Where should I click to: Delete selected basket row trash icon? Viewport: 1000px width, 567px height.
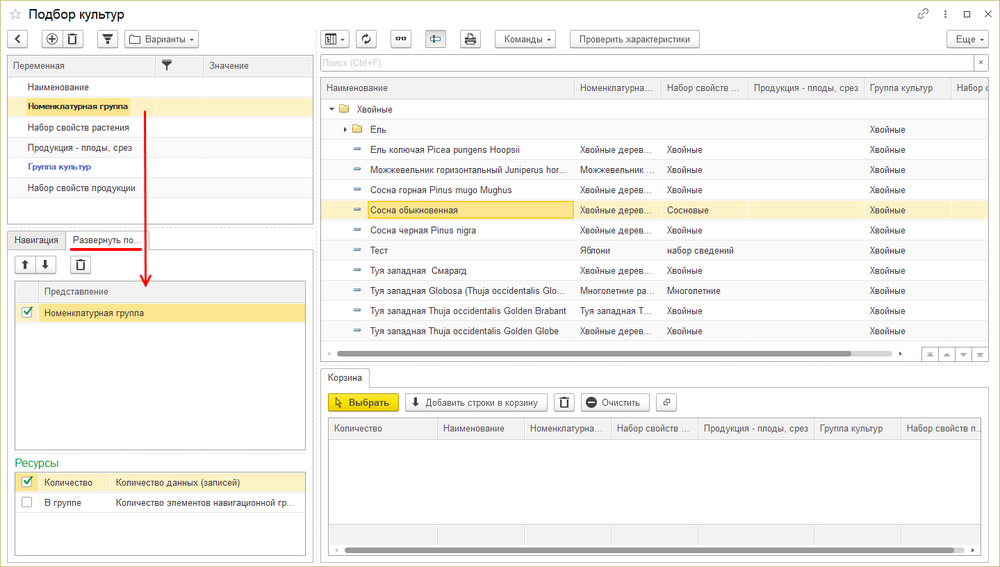pyautogui.click(x=564, y=402)
